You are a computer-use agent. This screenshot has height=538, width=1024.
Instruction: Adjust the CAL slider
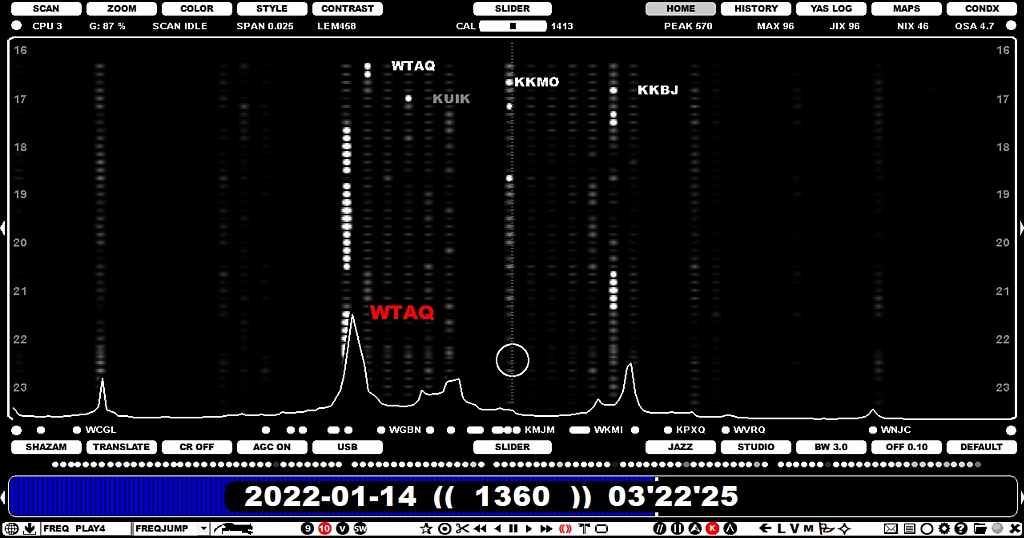[x=512, y=26]
